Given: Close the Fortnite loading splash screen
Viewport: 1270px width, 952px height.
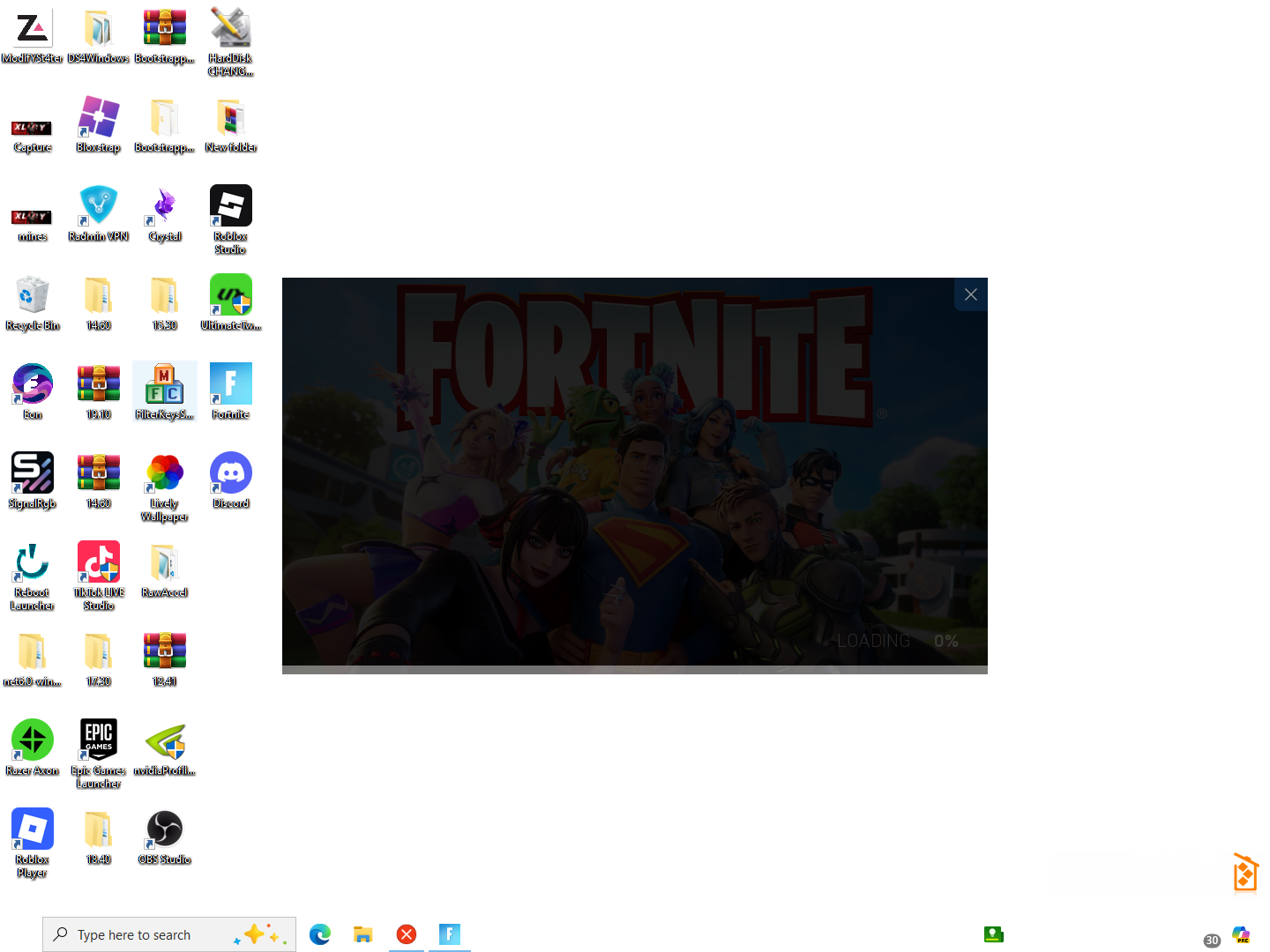Looking at the screenshot, I should tap(971, 294).
